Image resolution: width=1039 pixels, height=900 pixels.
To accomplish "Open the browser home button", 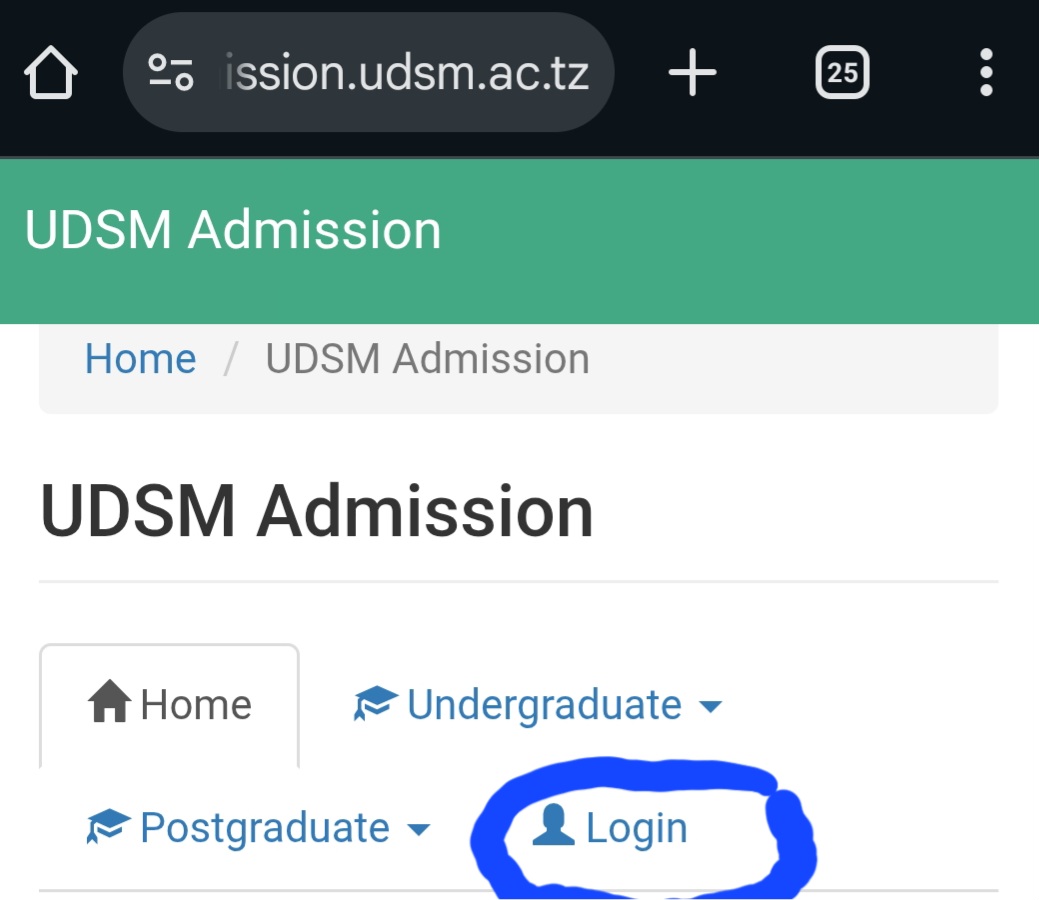I will pyautogui.click(x=52, y=71).
